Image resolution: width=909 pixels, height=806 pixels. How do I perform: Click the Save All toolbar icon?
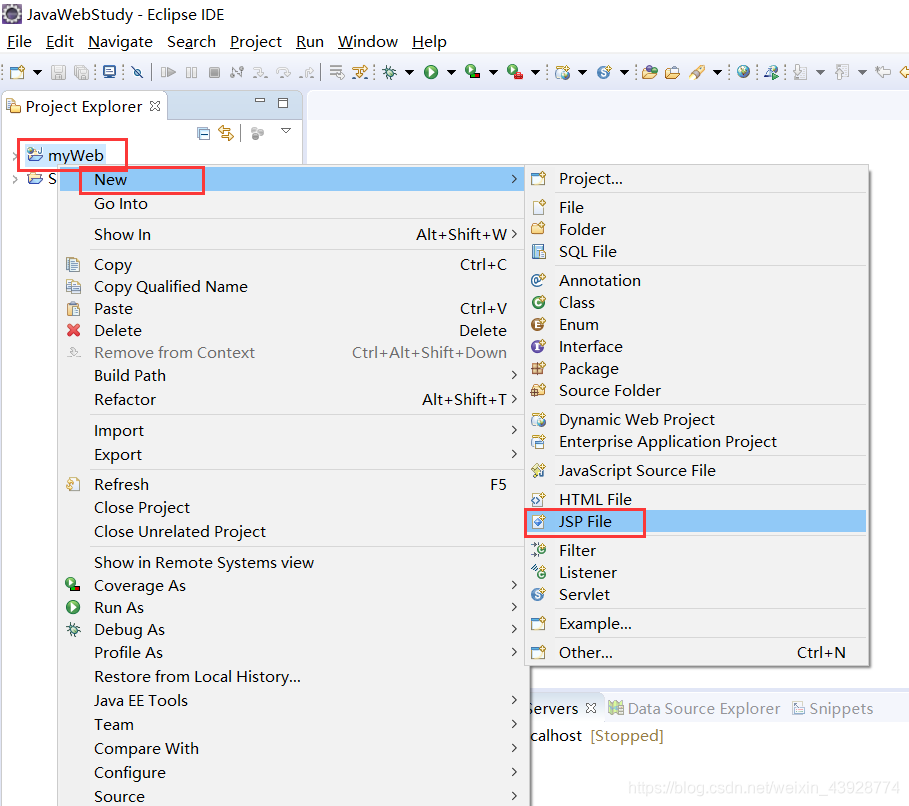point(82,72)
